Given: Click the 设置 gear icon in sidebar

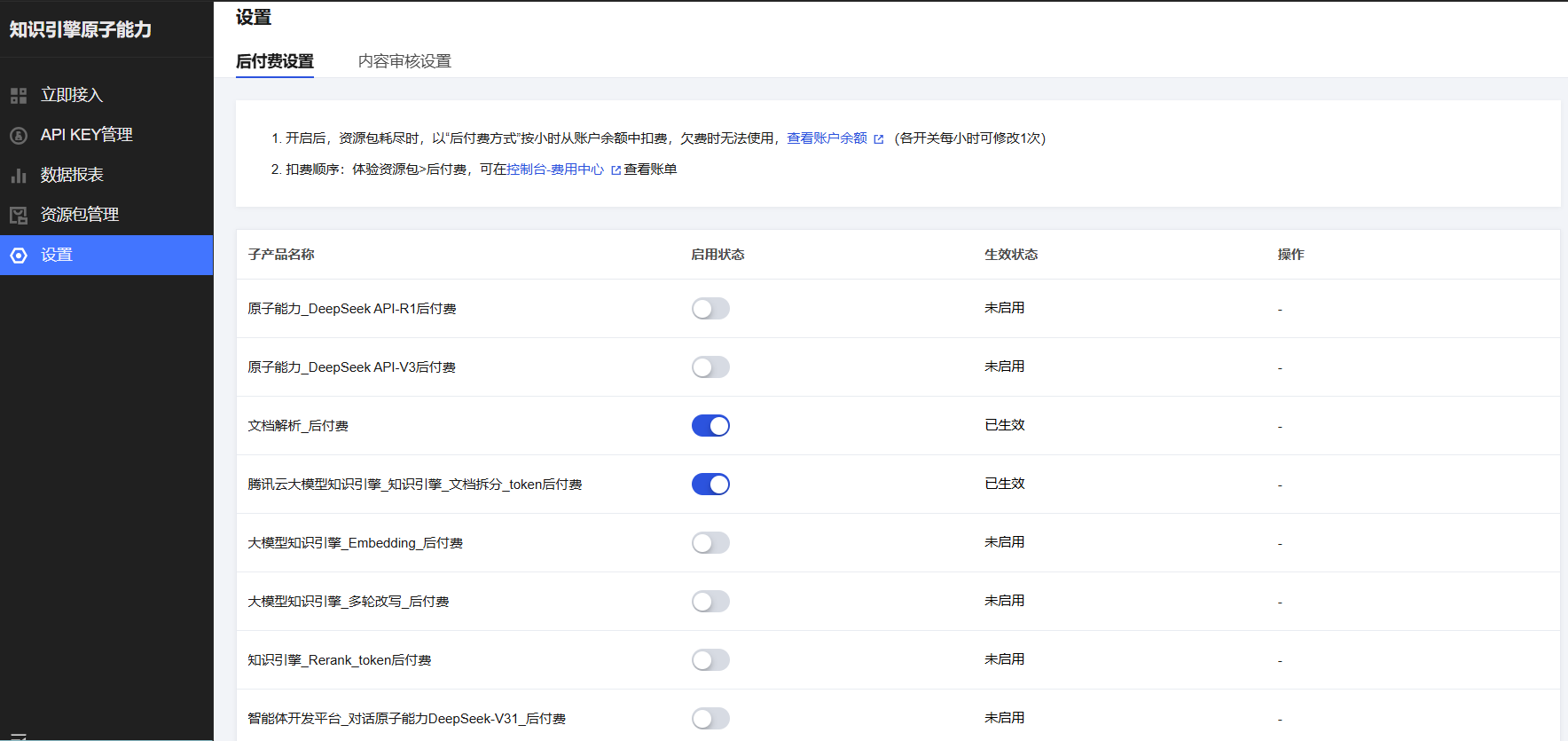Looking at the screenshot, I should click(x=19, y=256).
